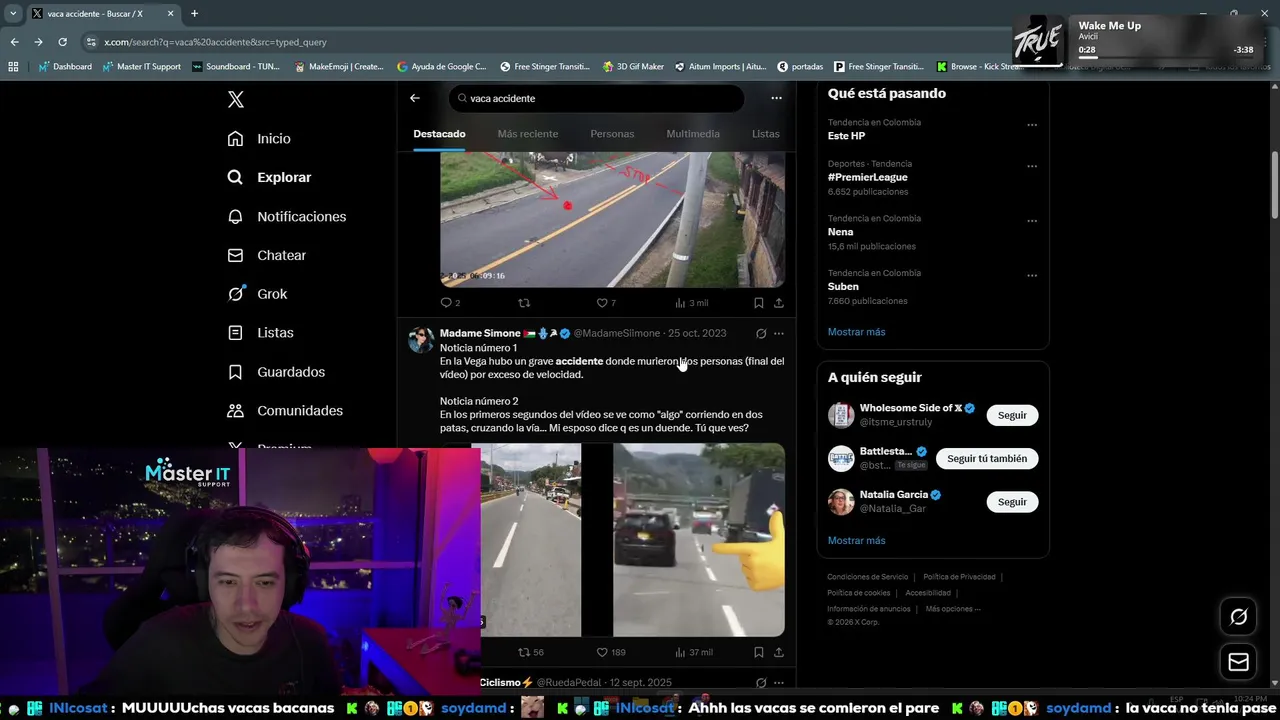Screen dimensions: 1280x720
Task: Open the floating Grok button
Action: [1239, 617]
